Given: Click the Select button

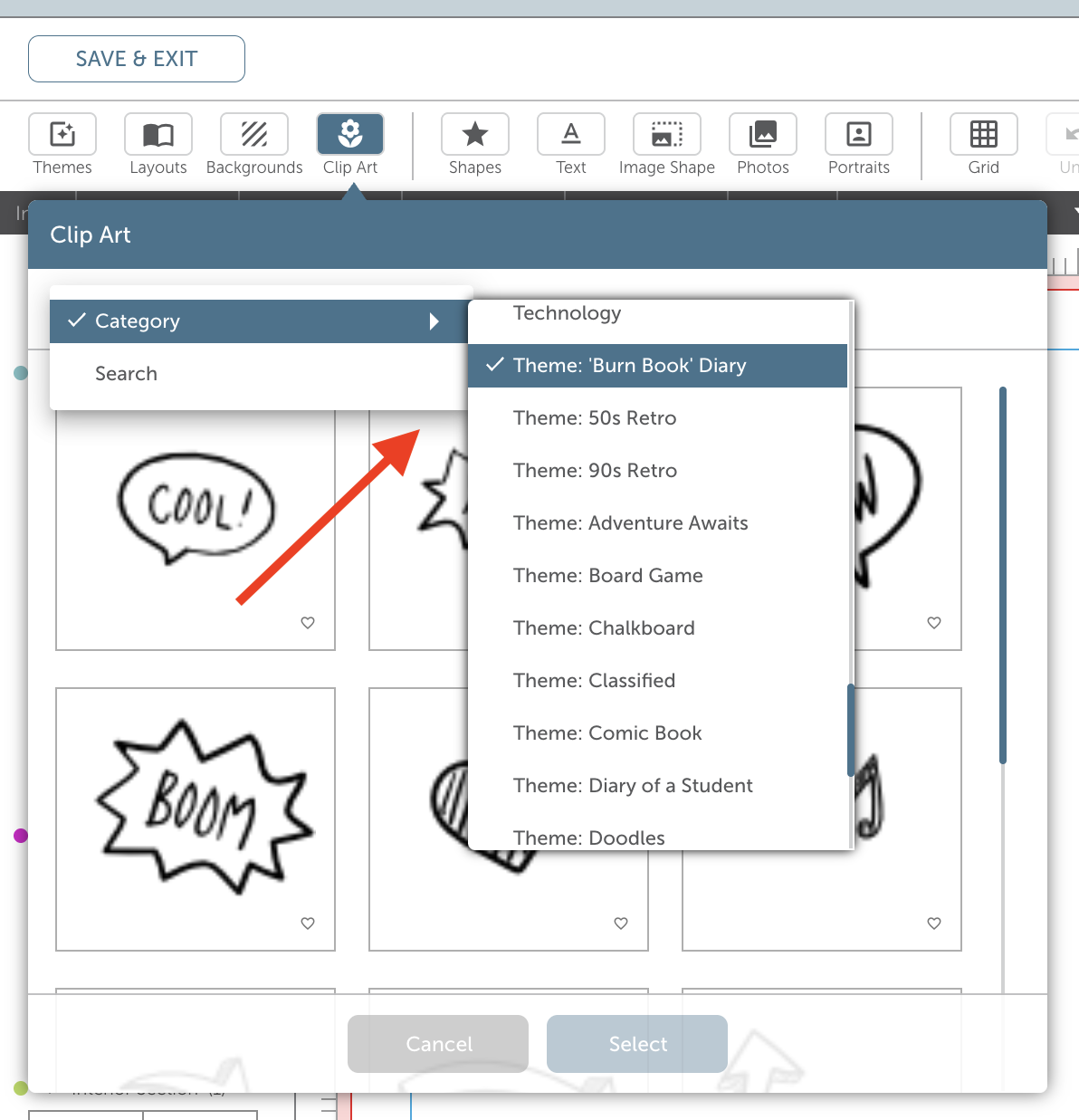Looking at the screenshot, I should click(x=637, y=1044).
